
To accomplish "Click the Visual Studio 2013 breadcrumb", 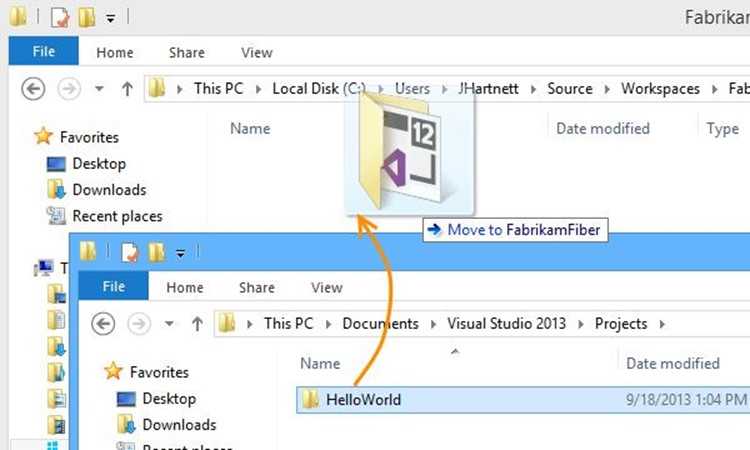I will [x=508, y=323].
